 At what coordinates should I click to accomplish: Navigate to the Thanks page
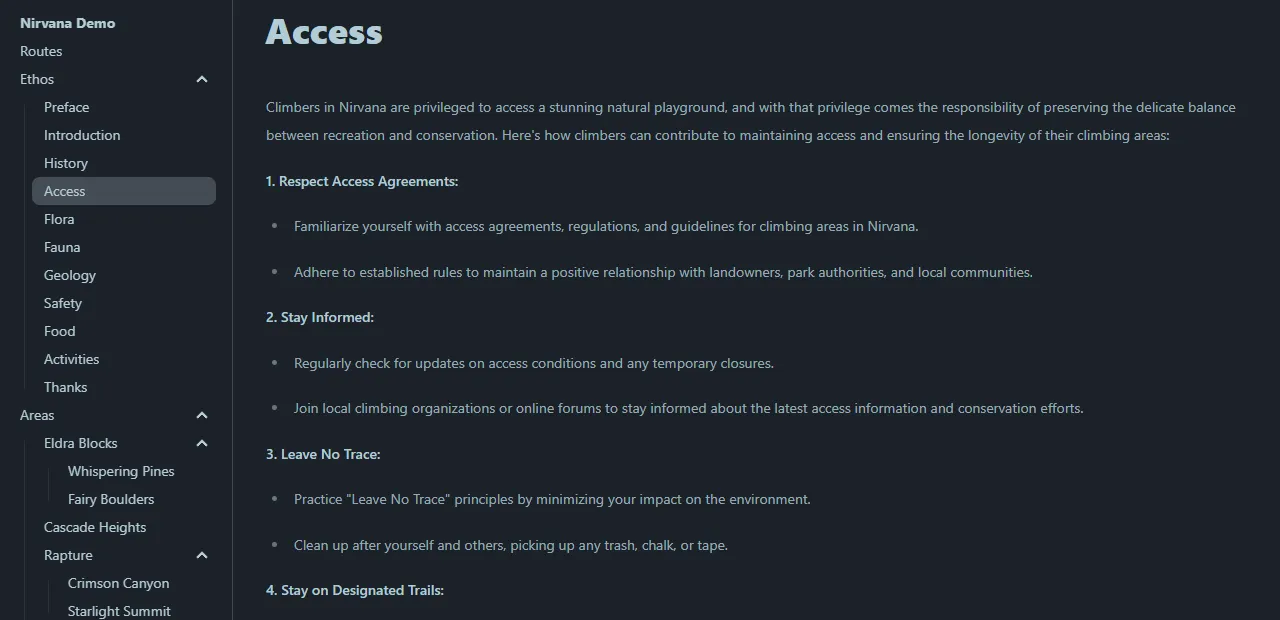click(66, 387)
